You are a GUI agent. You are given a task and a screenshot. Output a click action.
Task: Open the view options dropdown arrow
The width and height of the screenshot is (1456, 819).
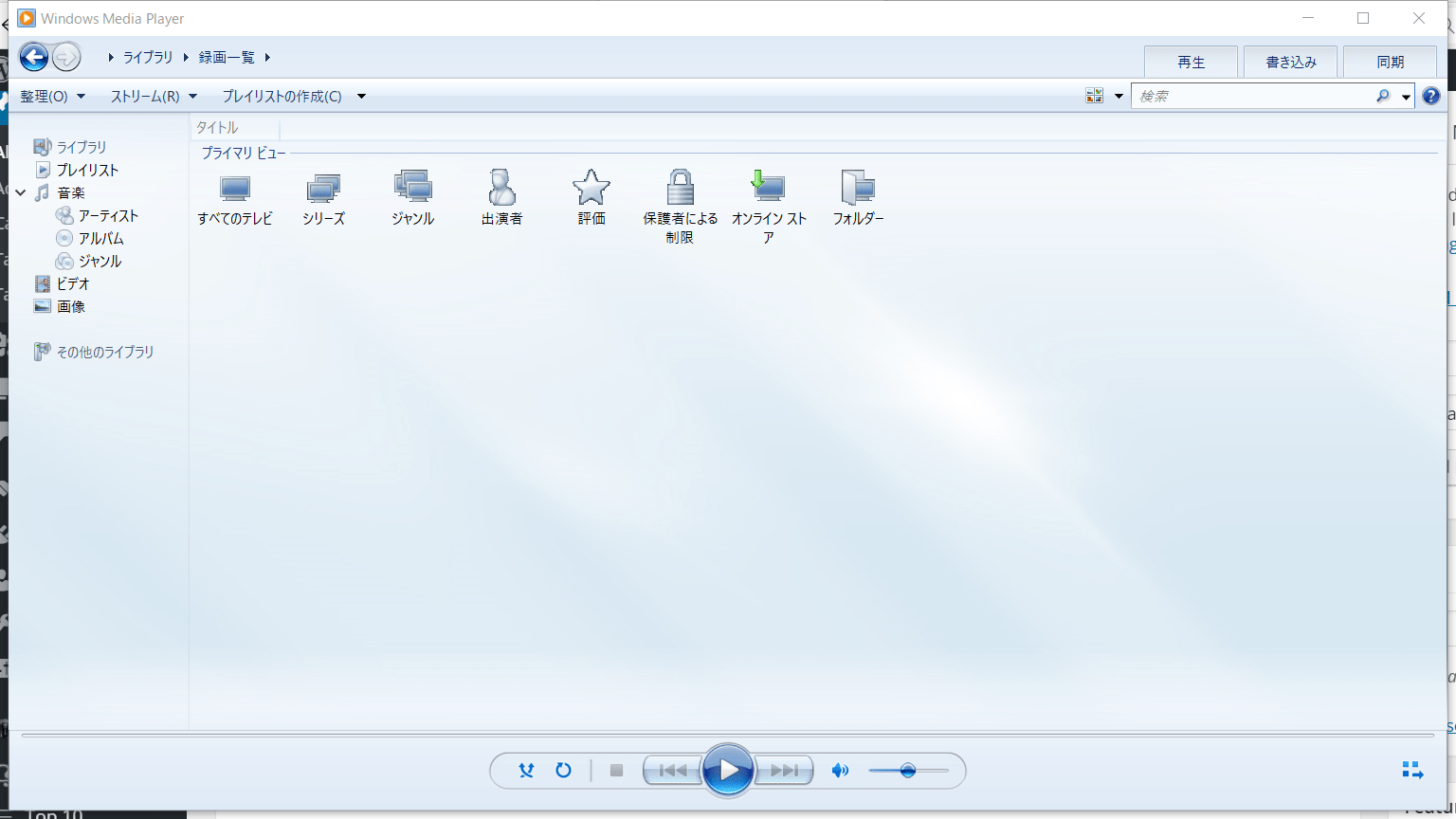[x=1119, y=96]
